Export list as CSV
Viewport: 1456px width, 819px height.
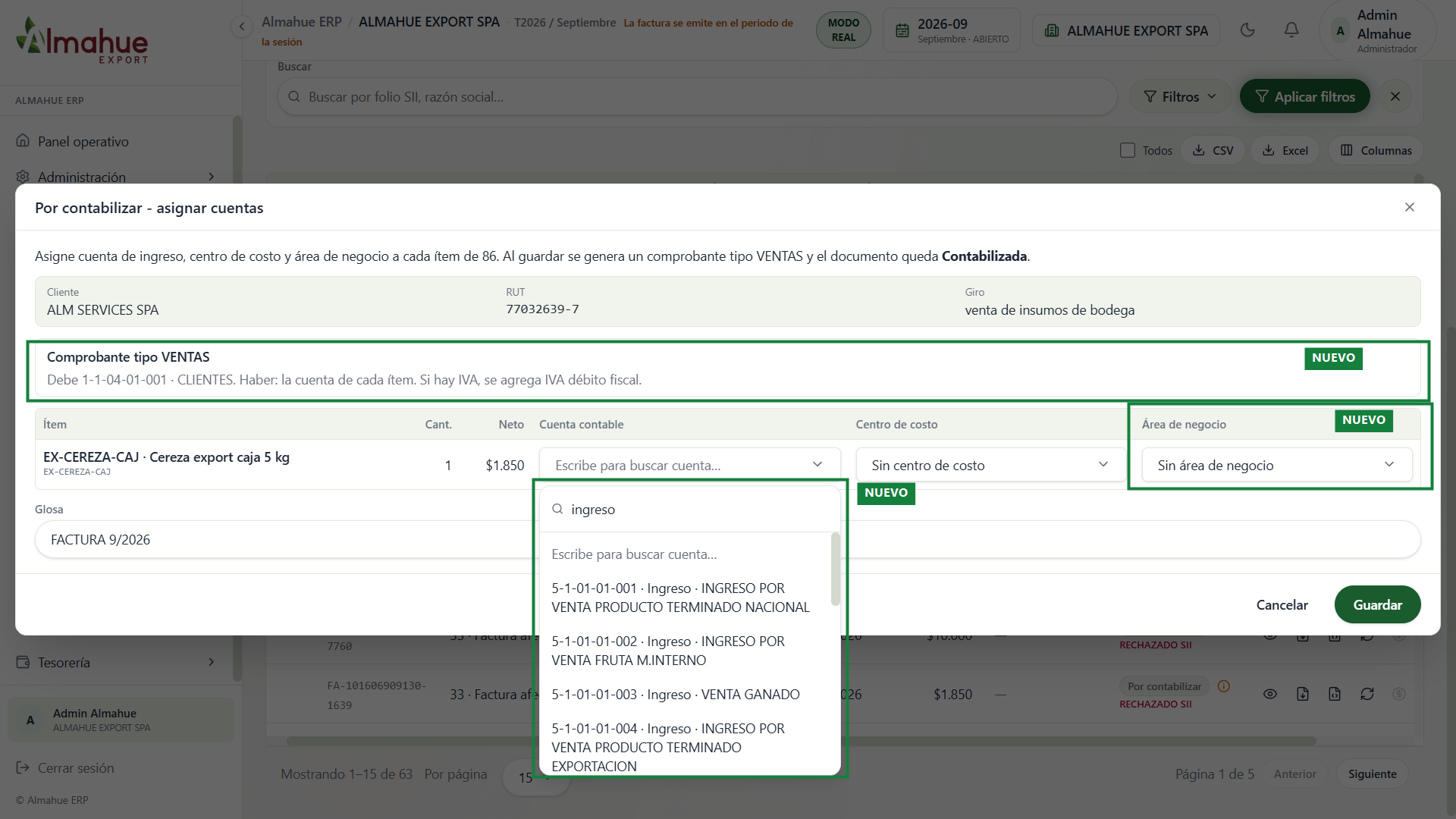(1213, 150)
